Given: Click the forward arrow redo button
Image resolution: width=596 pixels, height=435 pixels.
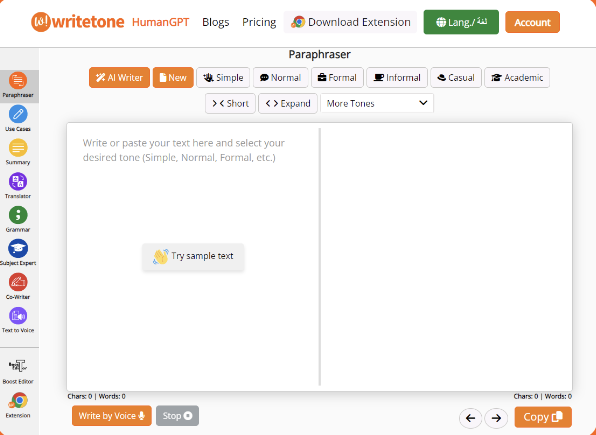Looking at the screenshot, I should click(496, 418).
